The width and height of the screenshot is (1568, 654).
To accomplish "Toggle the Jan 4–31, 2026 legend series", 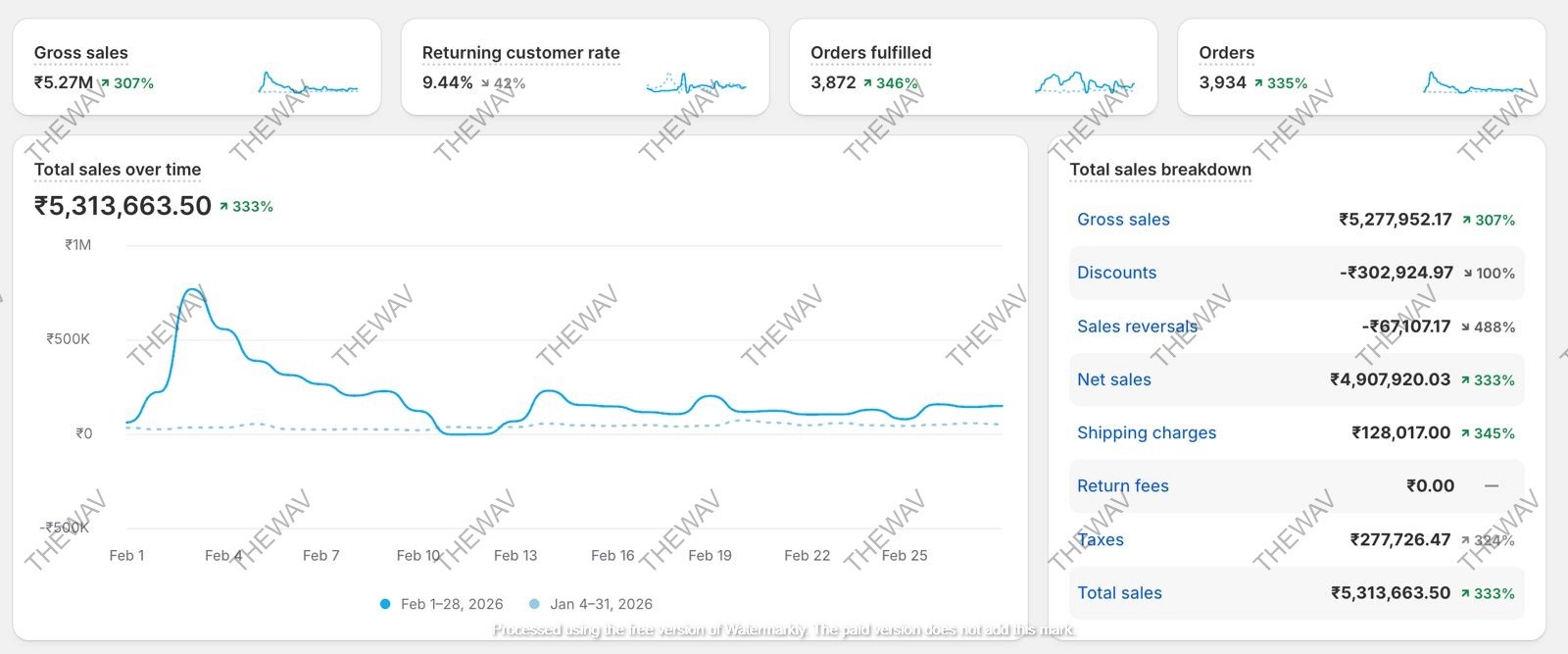I will coord(590,604).
